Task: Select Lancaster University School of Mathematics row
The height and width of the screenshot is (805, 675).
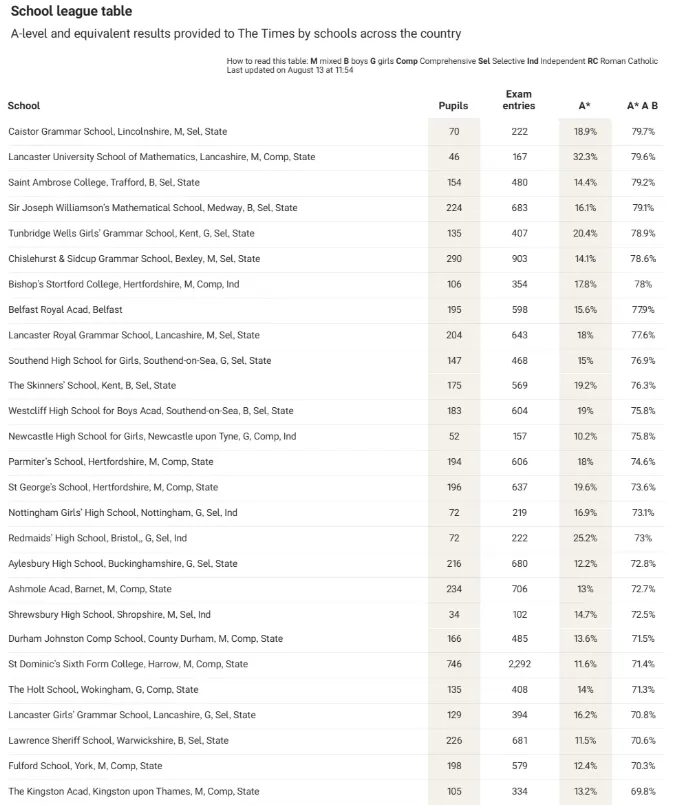Action: coord(336,157)
